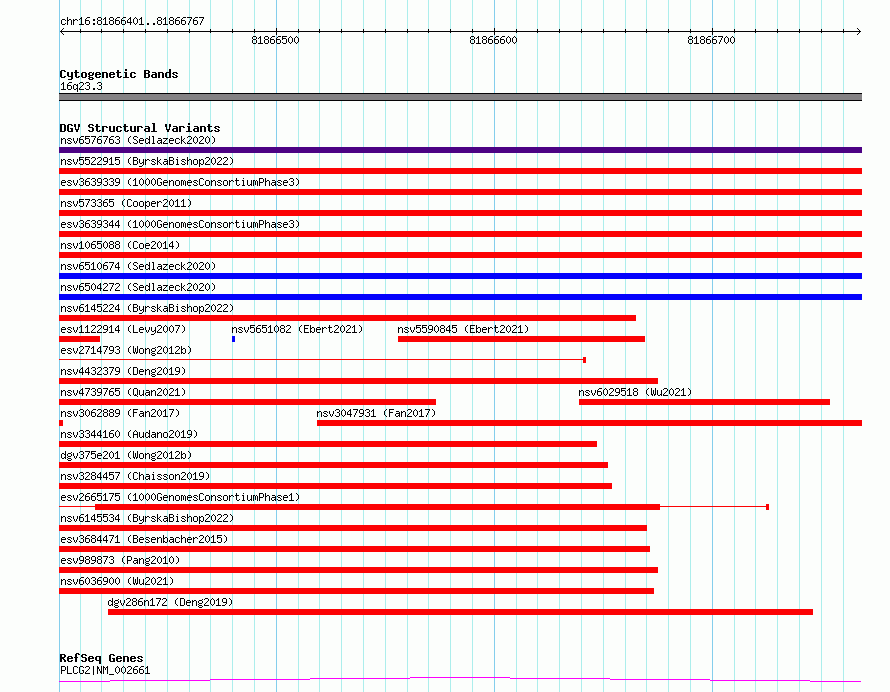Viewport: 890px width, 692px height.
Task: Click the nsv4739765 (Quan2021) label
Action: click(123, 392)
